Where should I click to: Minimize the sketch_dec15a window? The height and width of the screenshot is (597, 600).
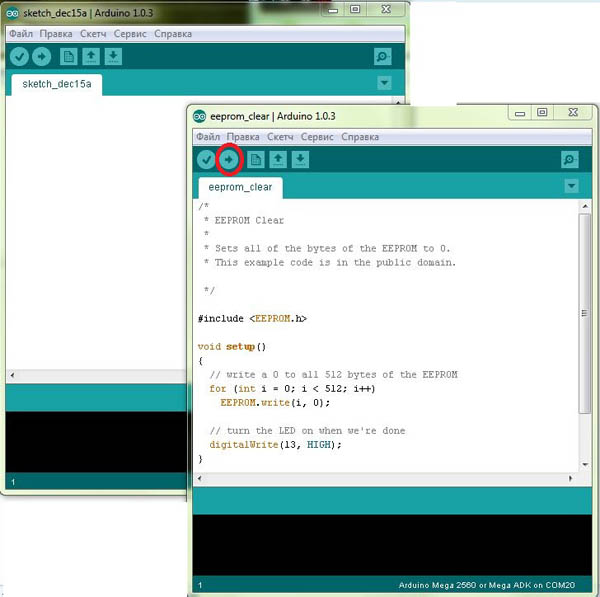[x=333, y=10]
